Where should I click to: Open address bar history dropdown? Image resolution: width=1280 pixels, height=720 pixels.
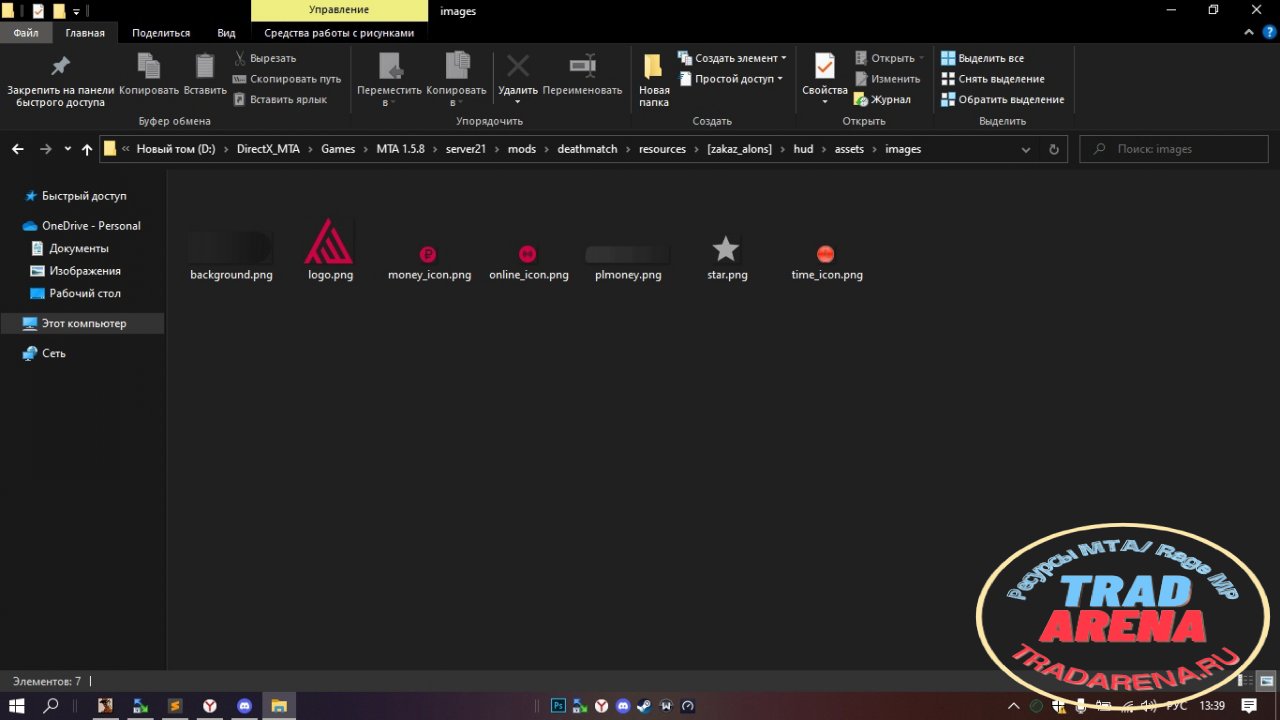tap(1025, 149)
